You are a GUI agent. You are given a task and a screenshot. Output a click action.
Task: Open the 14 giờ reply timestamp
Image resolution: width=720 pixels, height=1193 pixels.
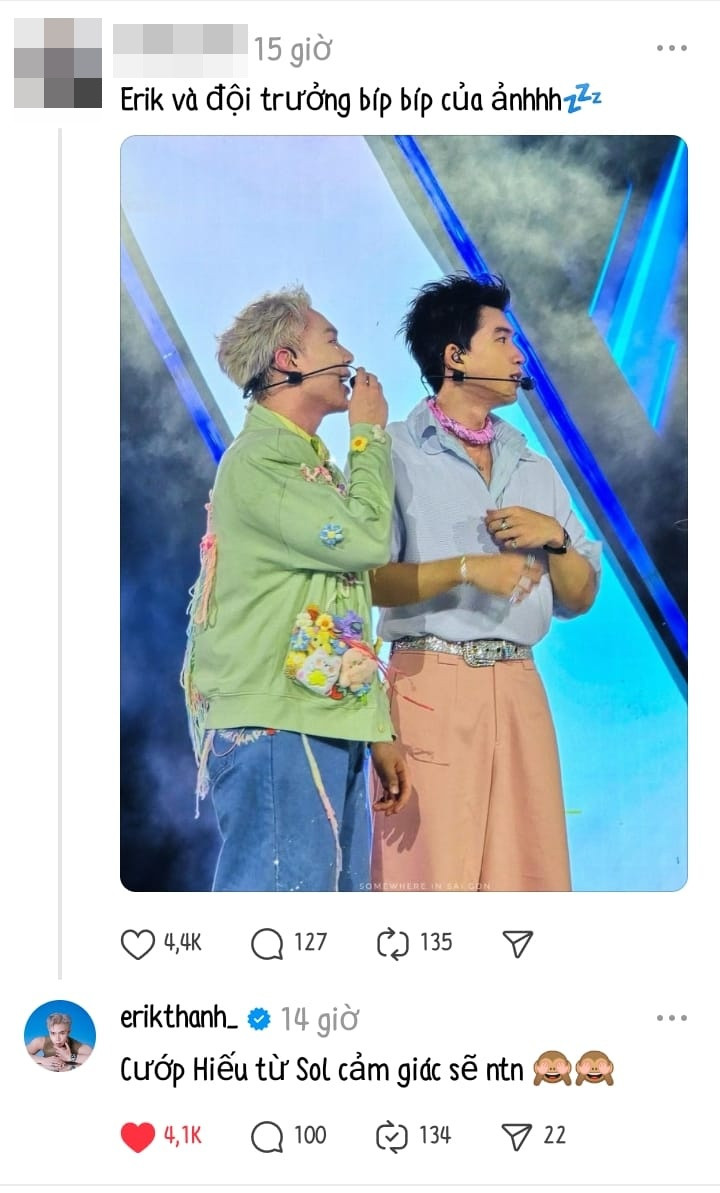pyautogui.click(x=320, y=1020)
